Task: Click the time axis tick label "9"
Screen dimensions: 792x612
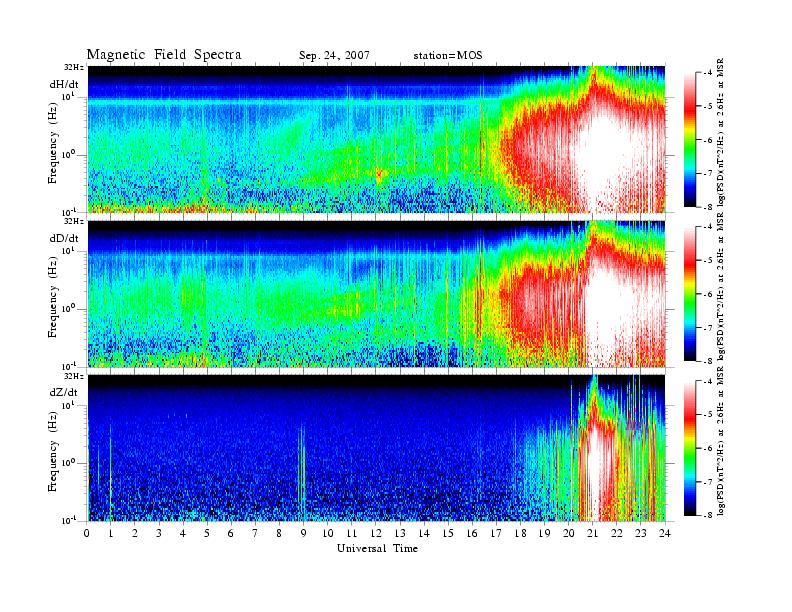Action: point(303,533)
